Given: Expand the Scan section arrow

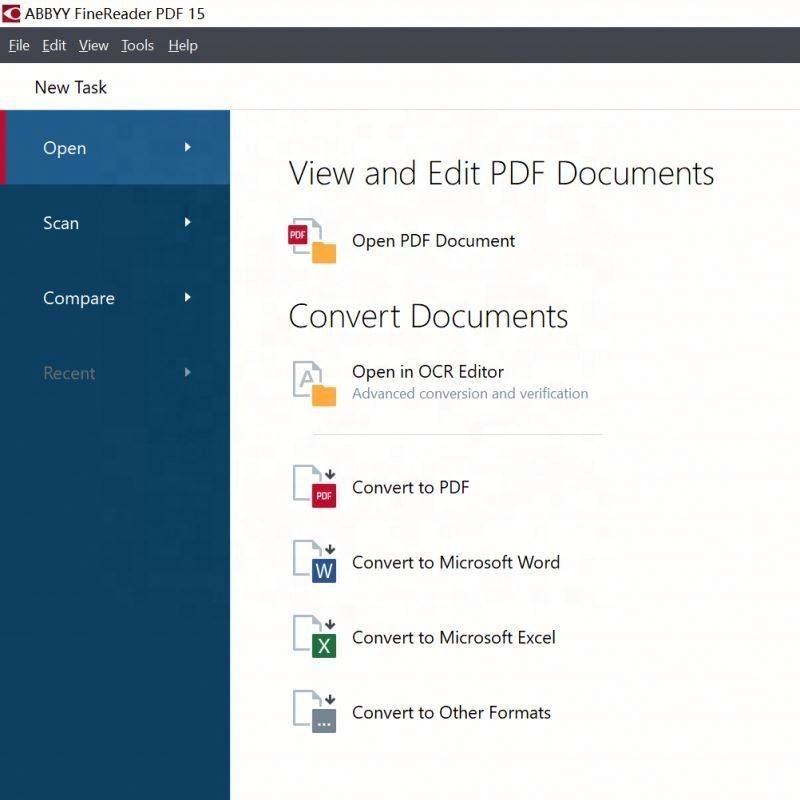Looking at the screenshot, I should coord(187,222).
